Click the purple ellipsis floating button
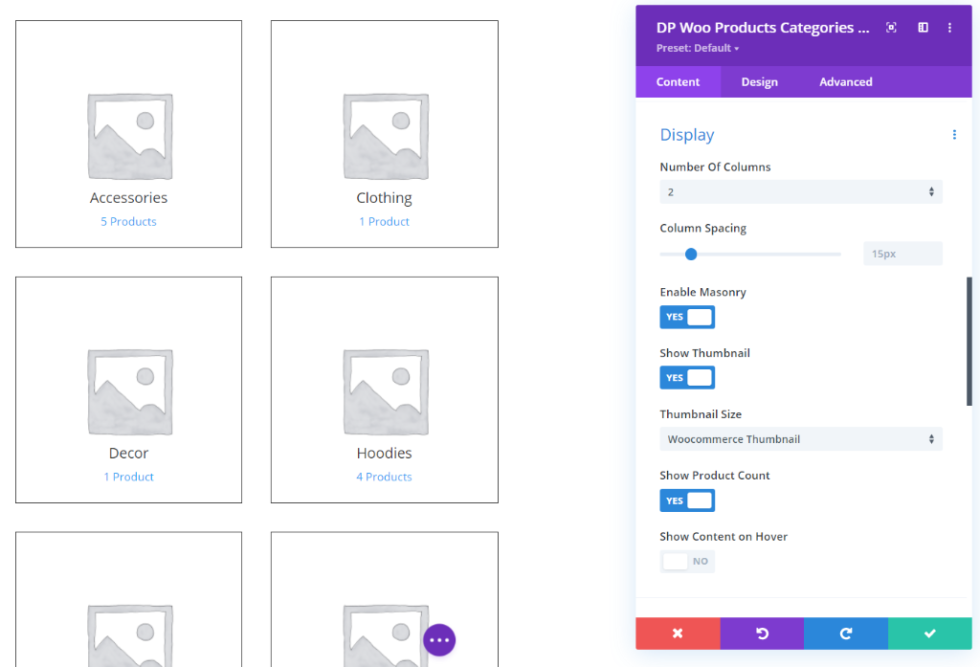Viewport: 980px width, 667px height. (x=439, y=639)
